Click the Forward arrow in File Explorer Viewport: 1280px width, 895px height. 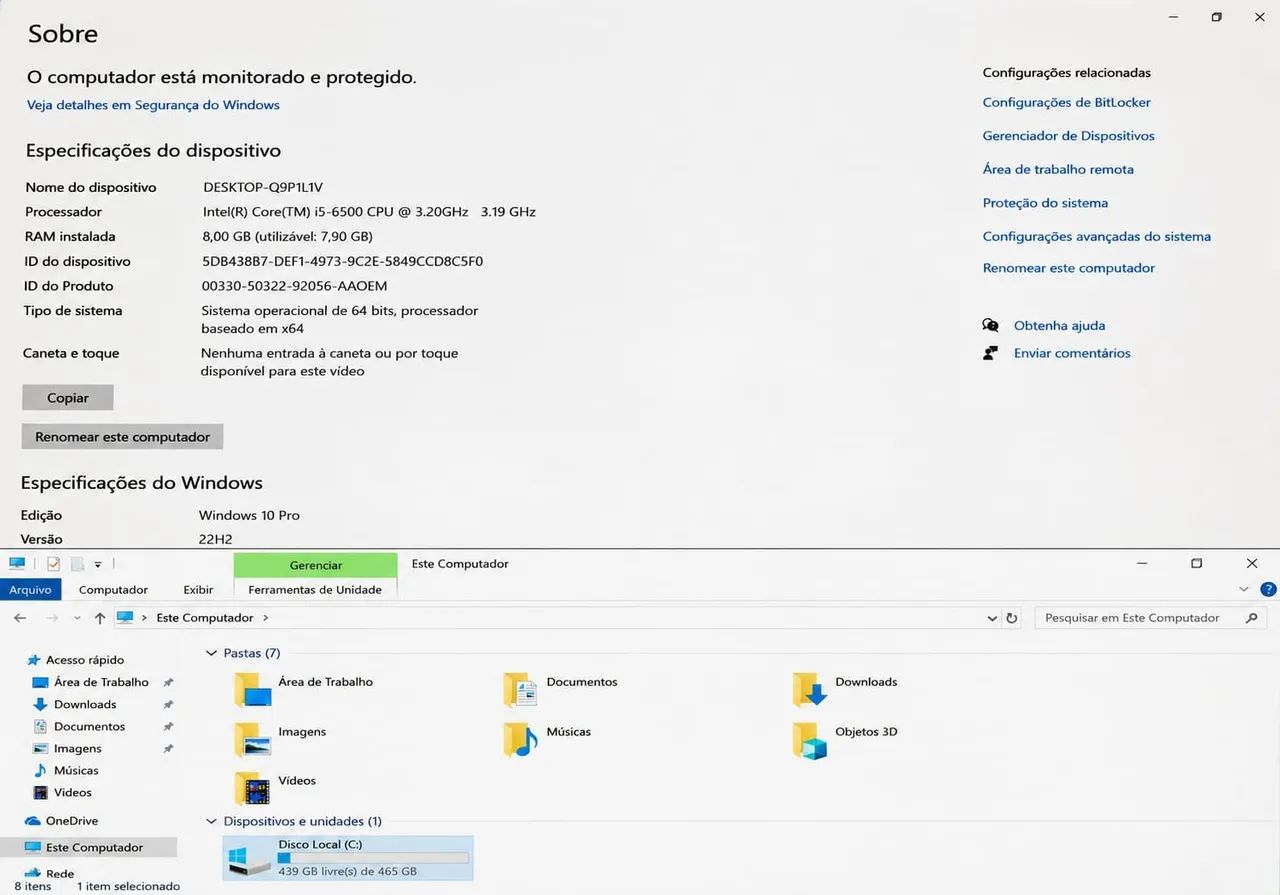point(52,618)
